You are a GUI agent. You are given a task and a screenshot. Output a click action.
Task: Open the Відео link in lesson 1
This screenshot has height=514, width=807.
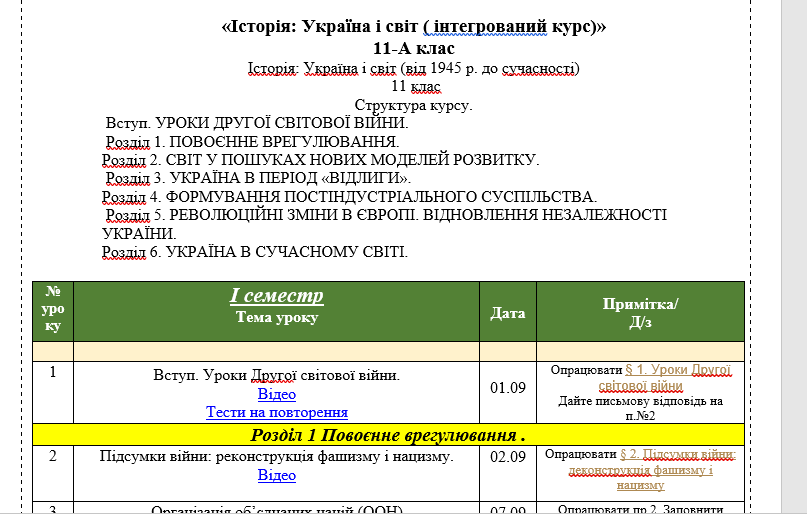[276, 394]
